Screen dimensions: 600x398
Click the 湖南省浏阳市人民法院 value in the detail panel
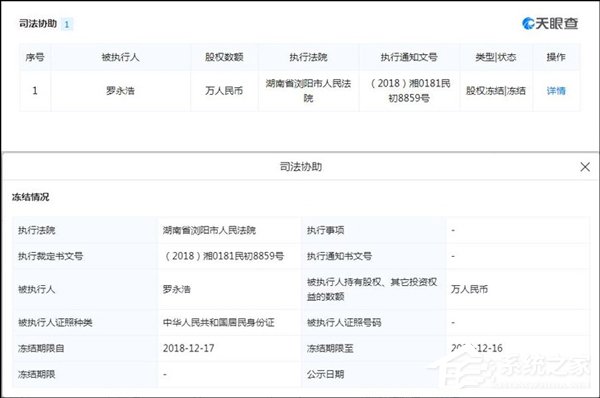[209, 230]
